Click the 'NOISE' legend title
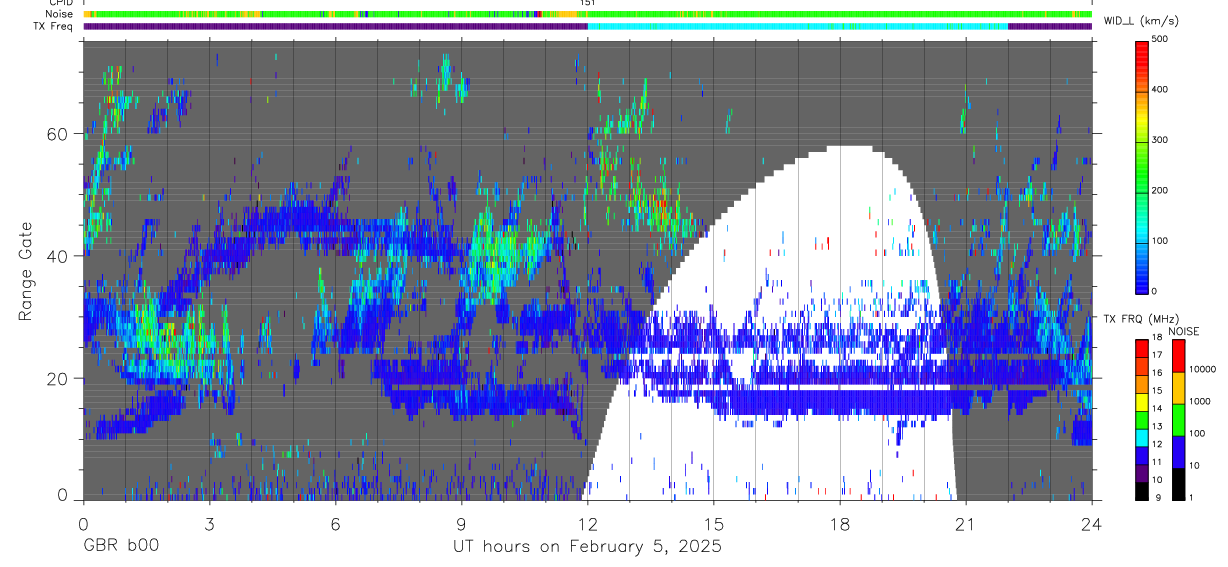This screenshot has height=567, width=1228. coord(1185,331)
